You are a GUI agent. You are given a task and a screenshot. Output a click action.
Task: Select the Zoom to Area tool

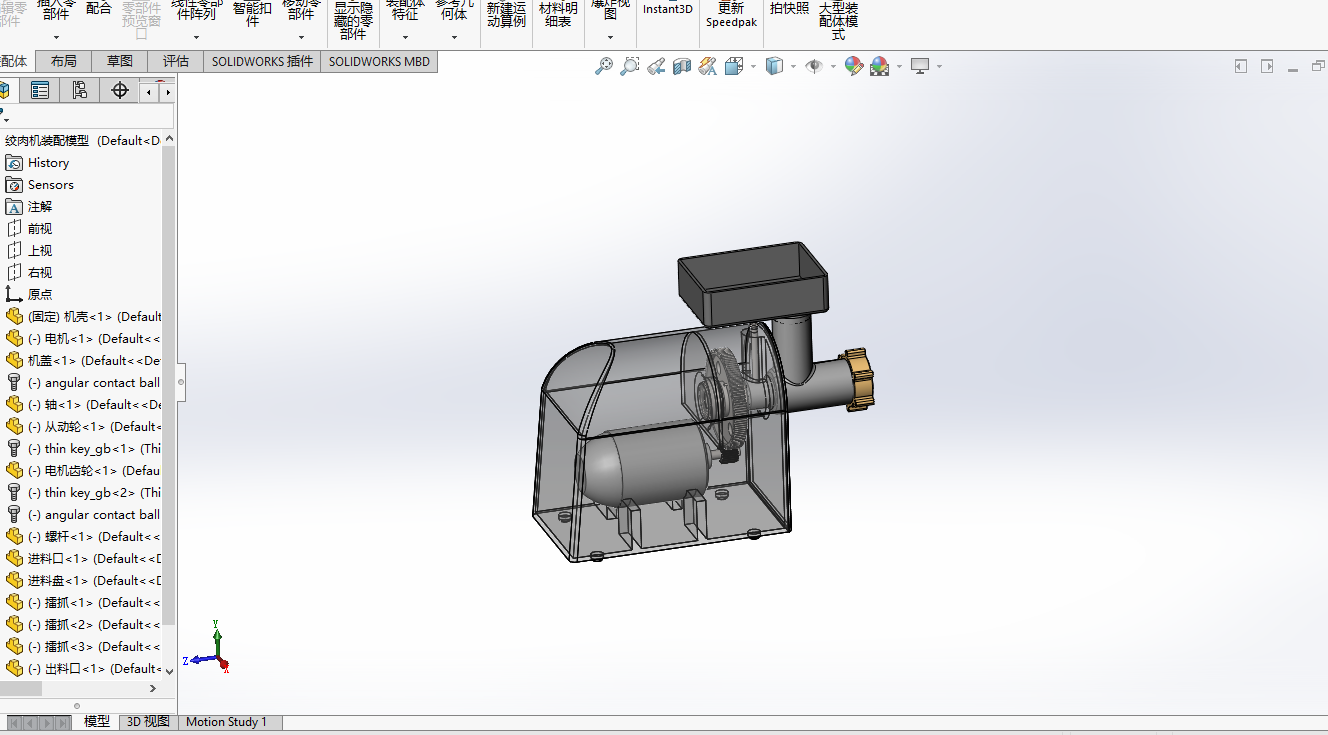pos(630,66)
